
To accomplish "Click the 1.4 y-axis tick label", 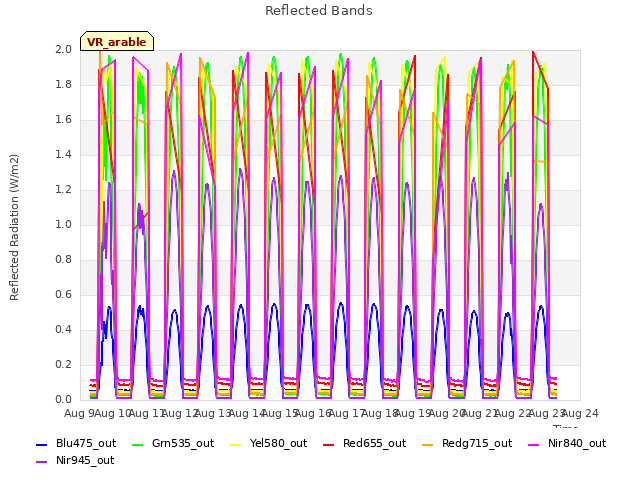I will (x=63, y=154).
